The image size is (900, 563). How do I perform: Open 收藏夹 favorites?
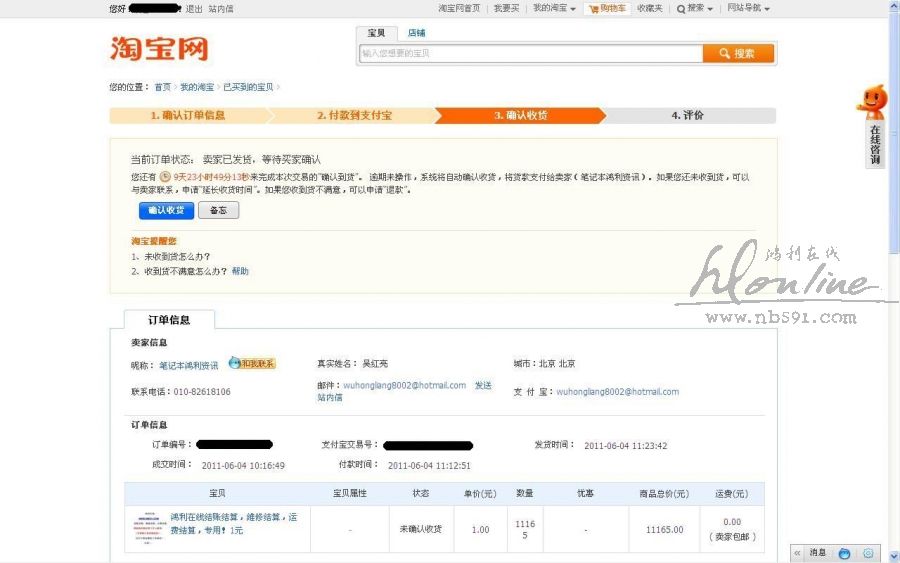(x=650, y=8)
